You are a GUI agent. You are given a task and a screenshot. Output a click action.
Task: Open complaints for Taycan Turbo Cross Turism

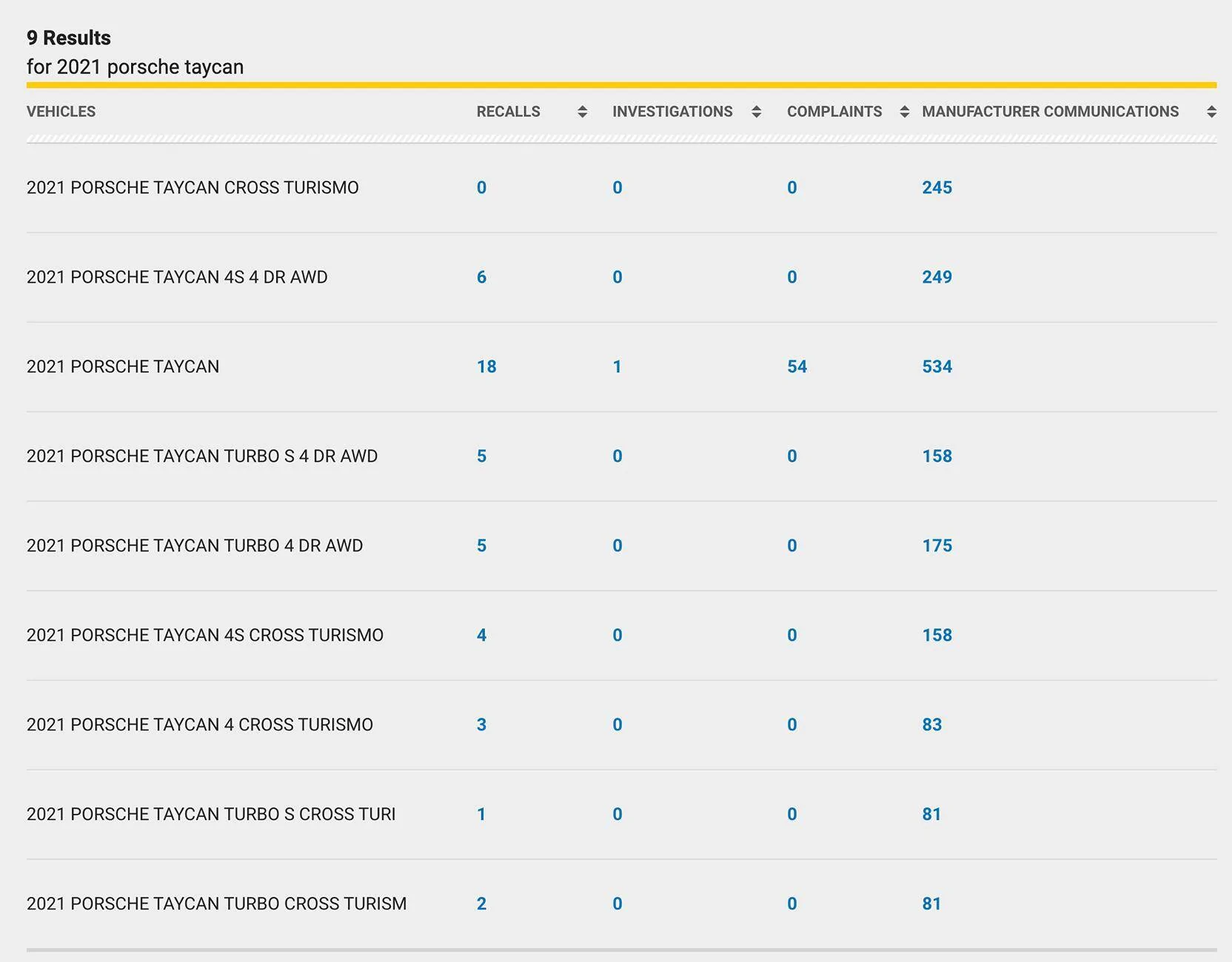(792, 904)
